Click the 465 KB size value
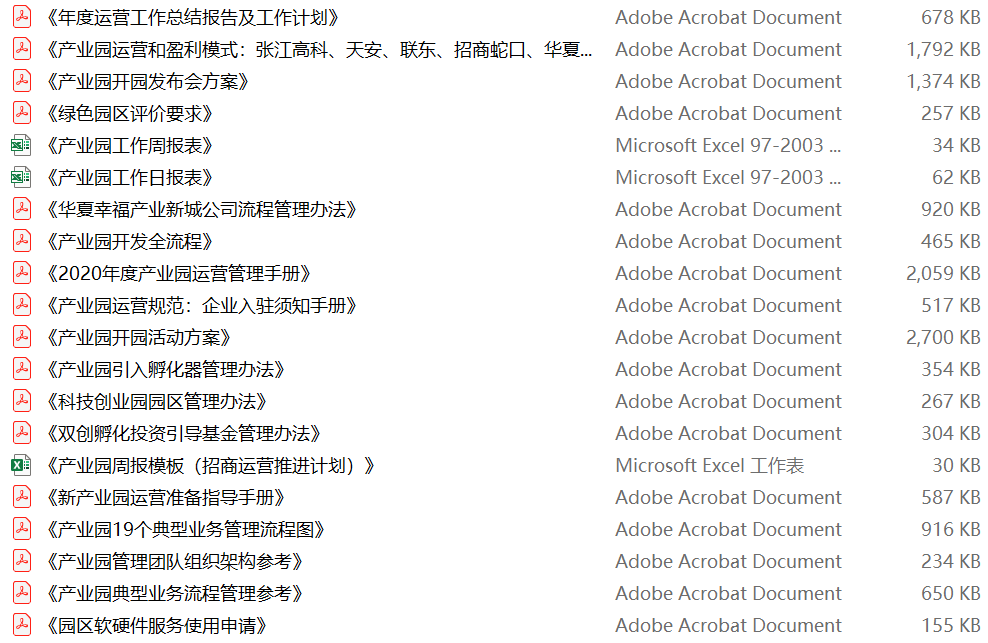988x643 pixels. pyautogui.click(x=950, y=242)
